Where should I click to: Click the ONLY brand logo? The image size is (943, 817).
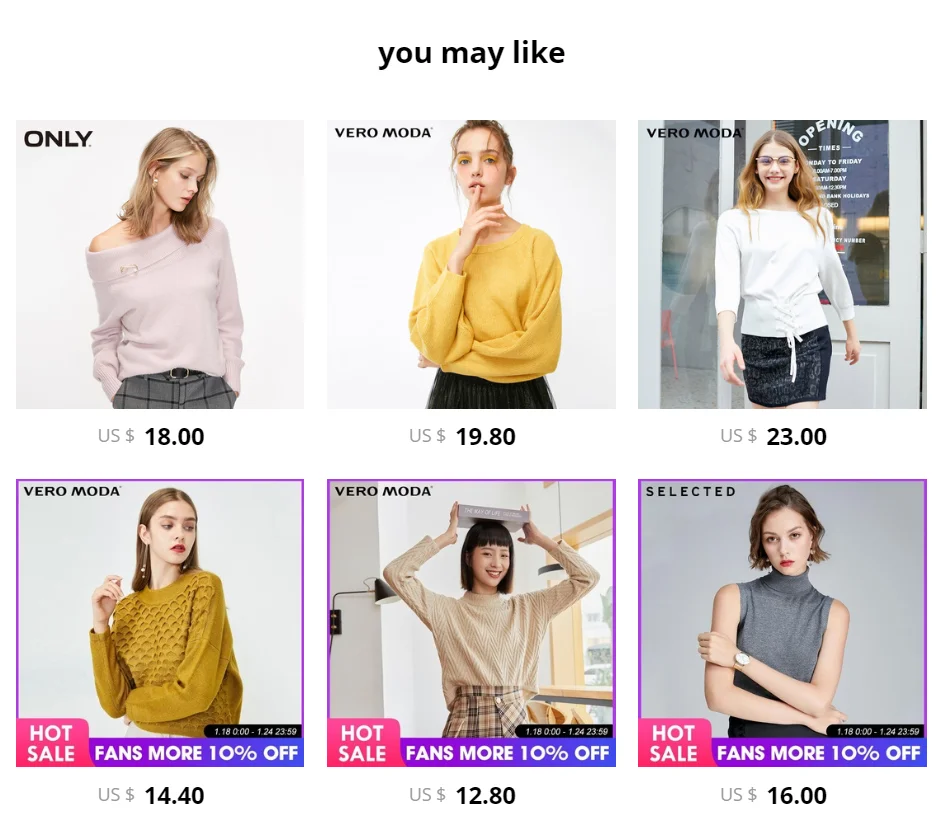pos(58,139)
